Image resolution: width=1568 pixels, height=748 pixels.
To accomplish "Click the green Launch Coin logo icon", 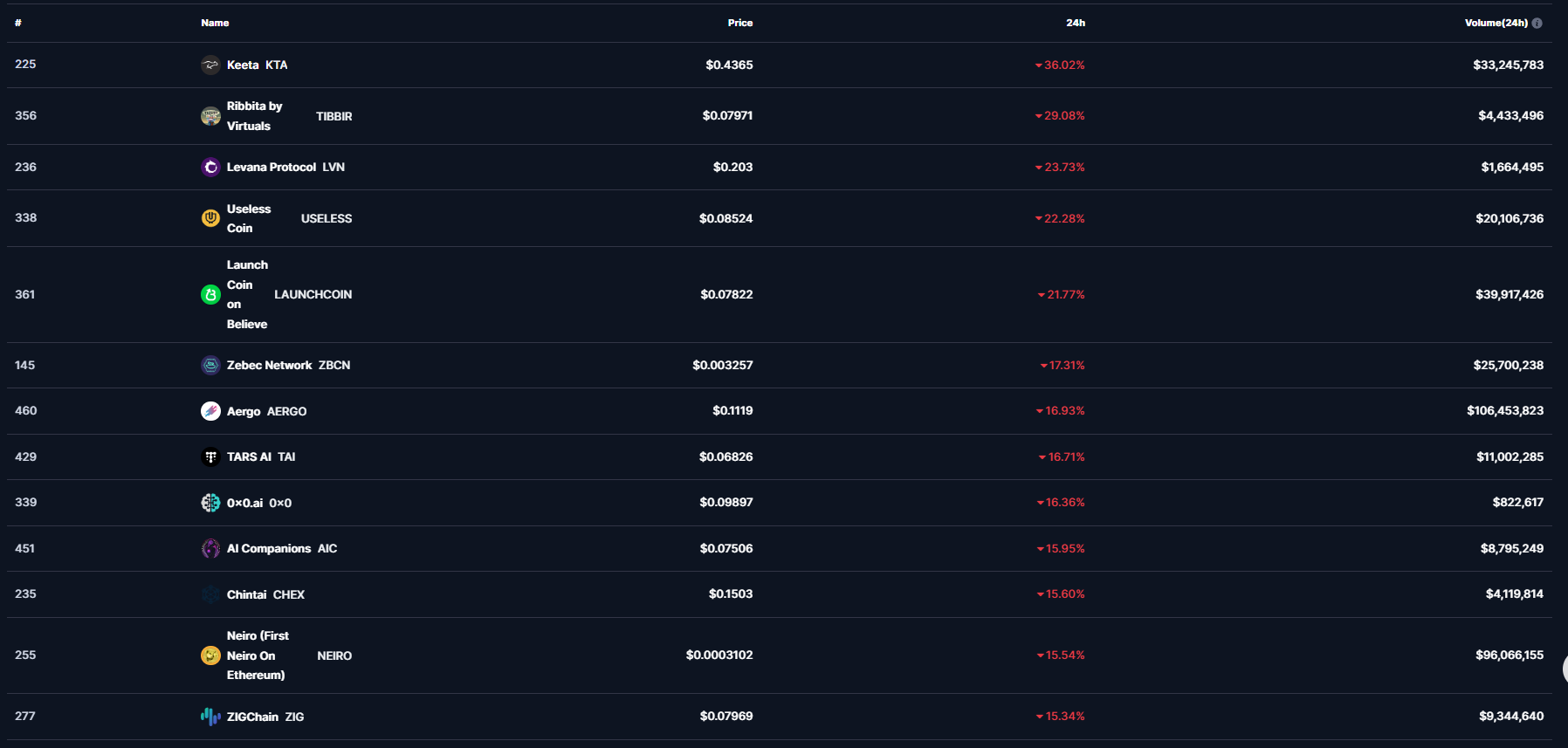I will (210, 295).
